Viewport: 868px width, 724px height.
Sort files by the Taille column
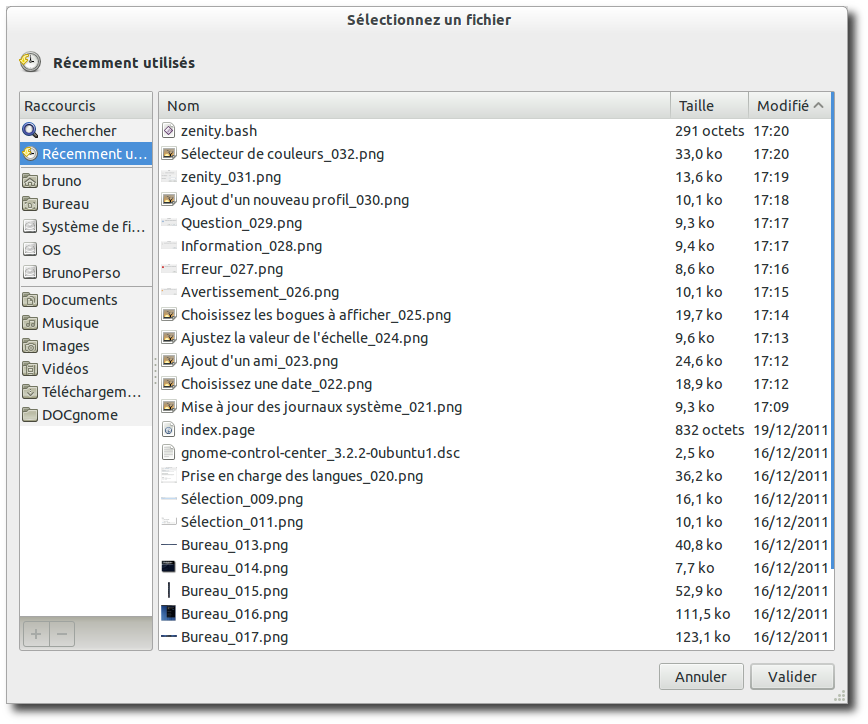point(708,106)
